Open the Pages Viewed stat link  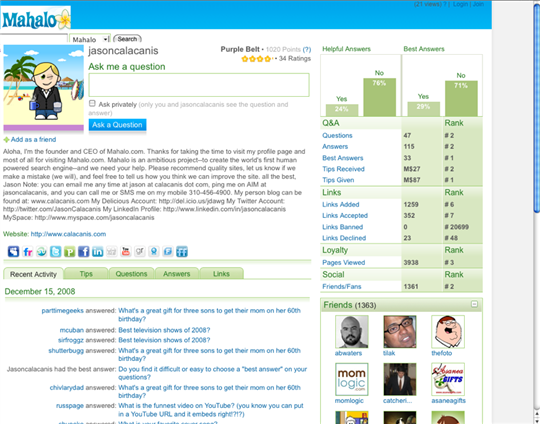pos(344,262)
